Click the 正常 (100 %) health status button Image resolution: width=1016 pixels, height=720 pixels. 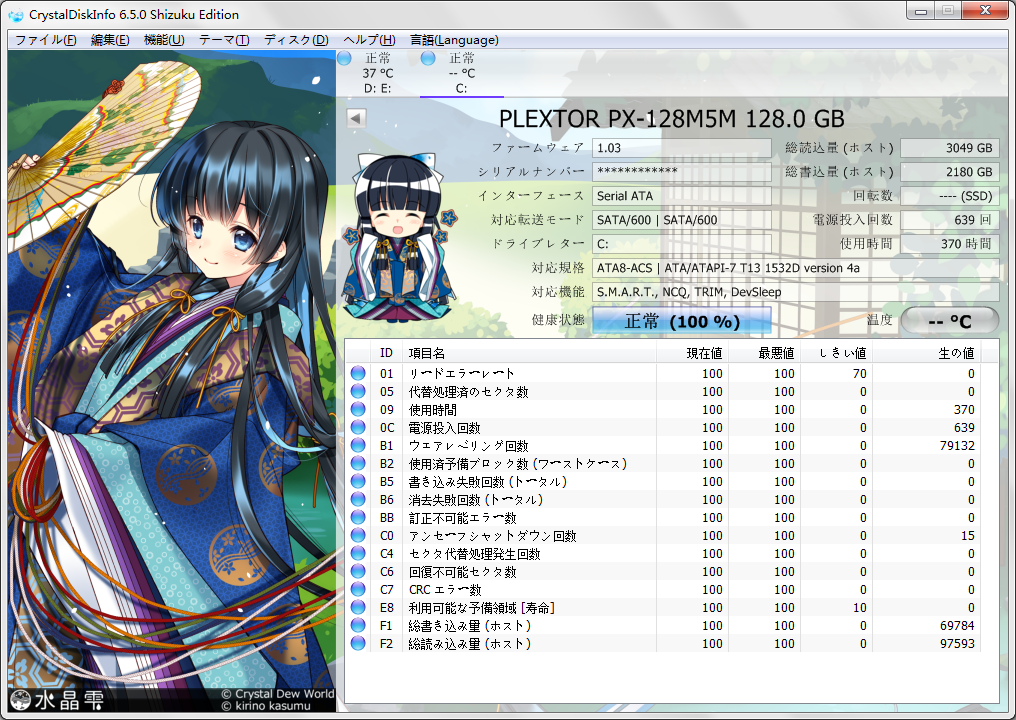pos(682,321)
